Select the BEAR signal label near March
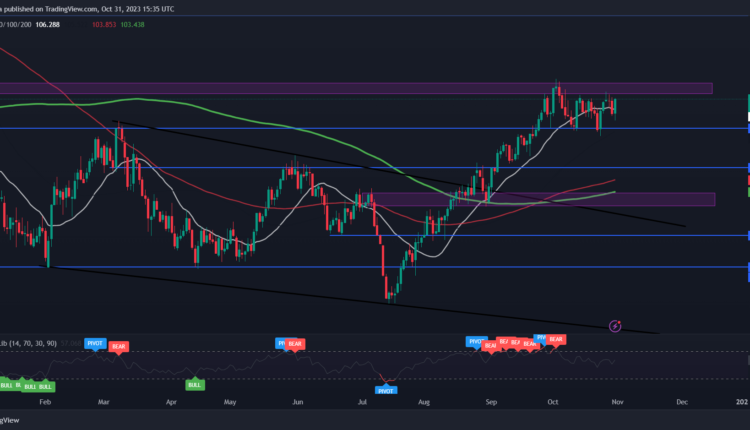This screenshot has width=750, height=430. 119,345
